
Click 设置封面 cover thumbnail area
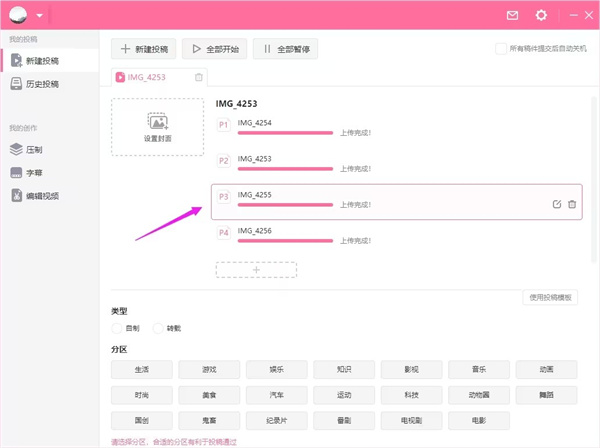tap(157, 127)
